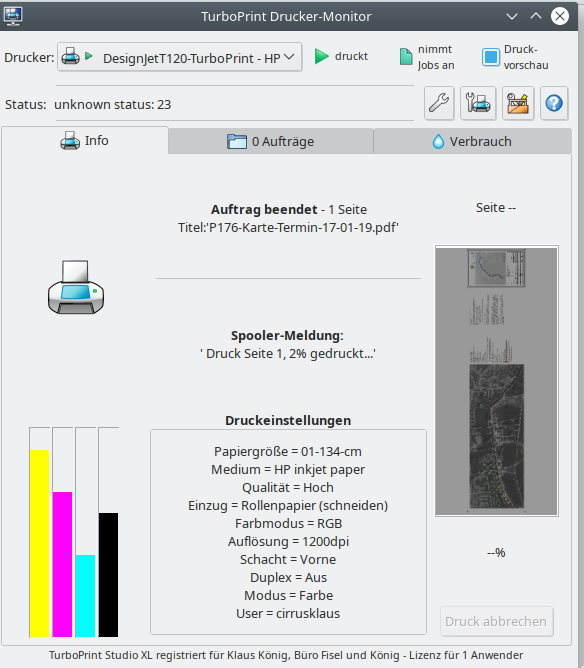Open the toolbox configuration icon
Screen dimensions: 584x668
pos(518,103)
